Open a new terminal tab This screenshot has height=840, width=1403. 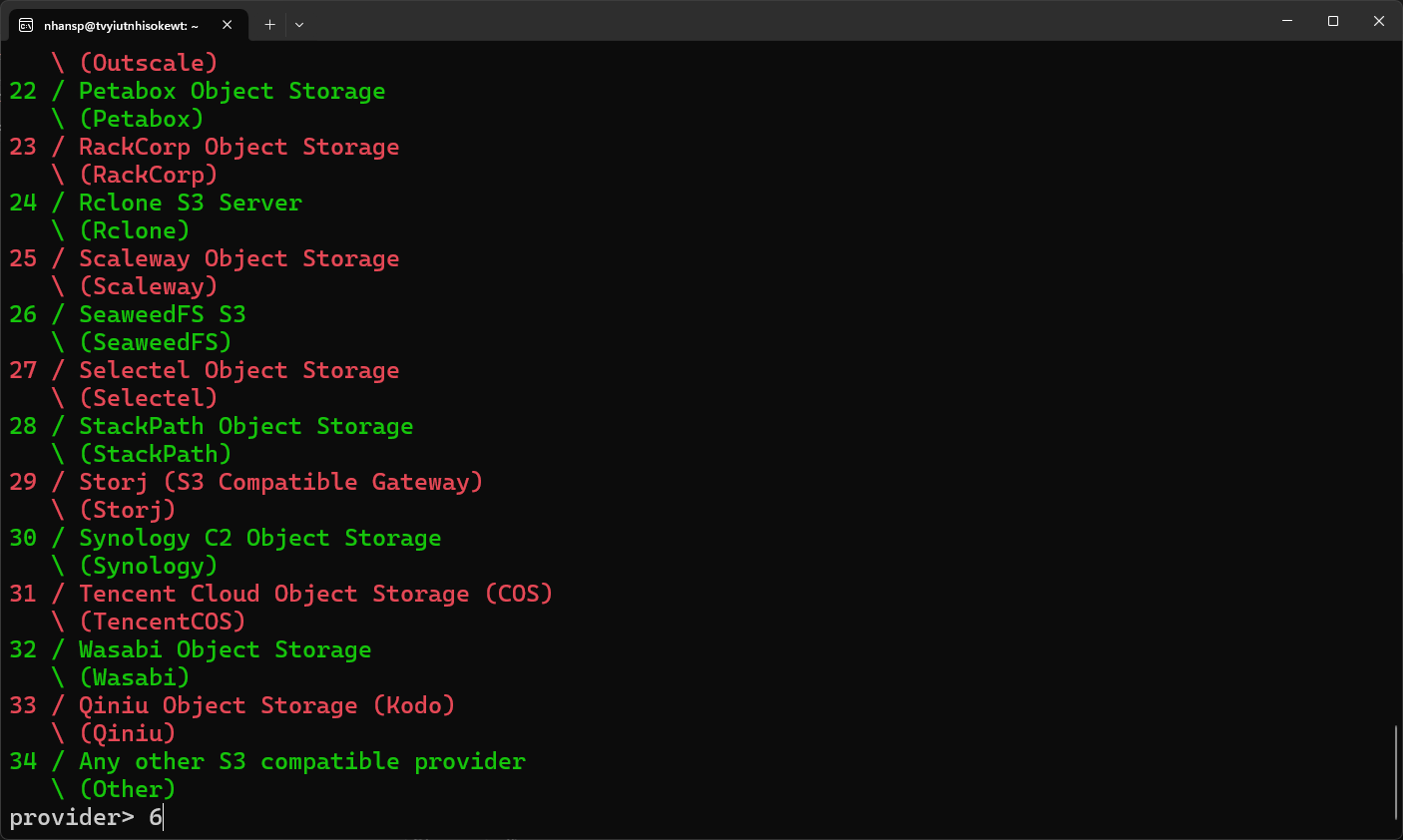[269, 25]
